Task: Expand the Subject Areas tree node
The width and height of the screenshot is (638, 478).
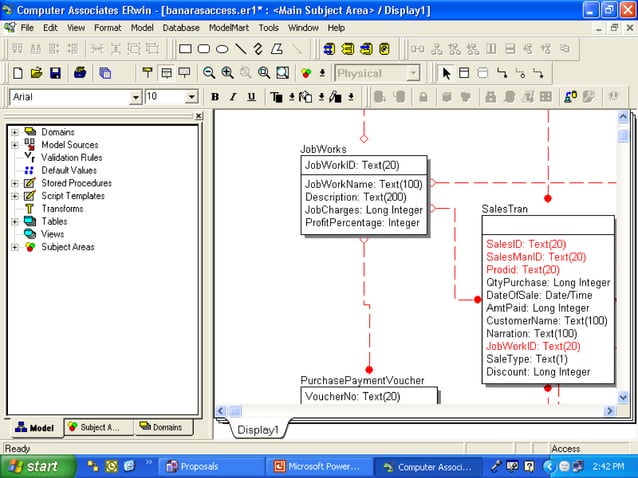Action: pos(15,247)
